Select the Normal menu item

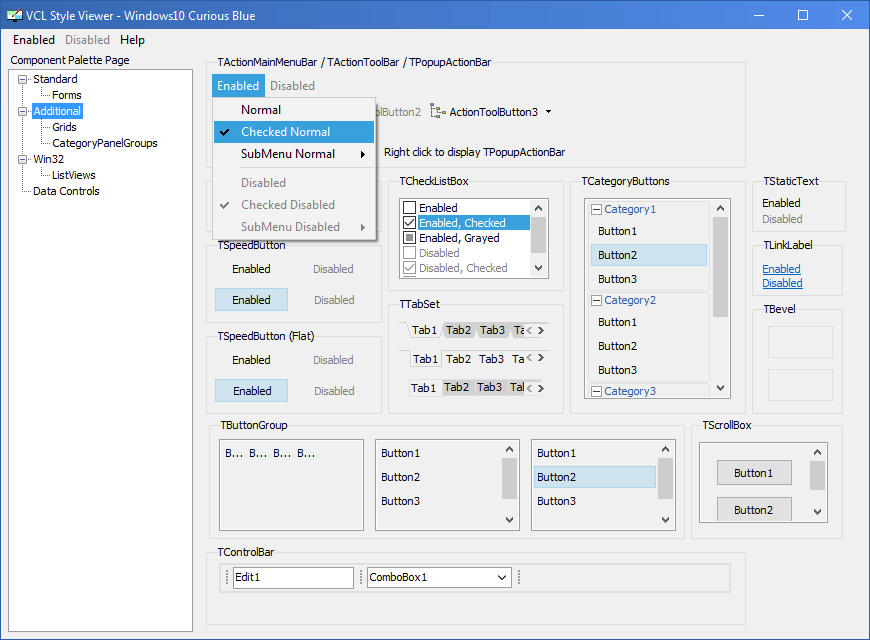[x=294, y=110]
